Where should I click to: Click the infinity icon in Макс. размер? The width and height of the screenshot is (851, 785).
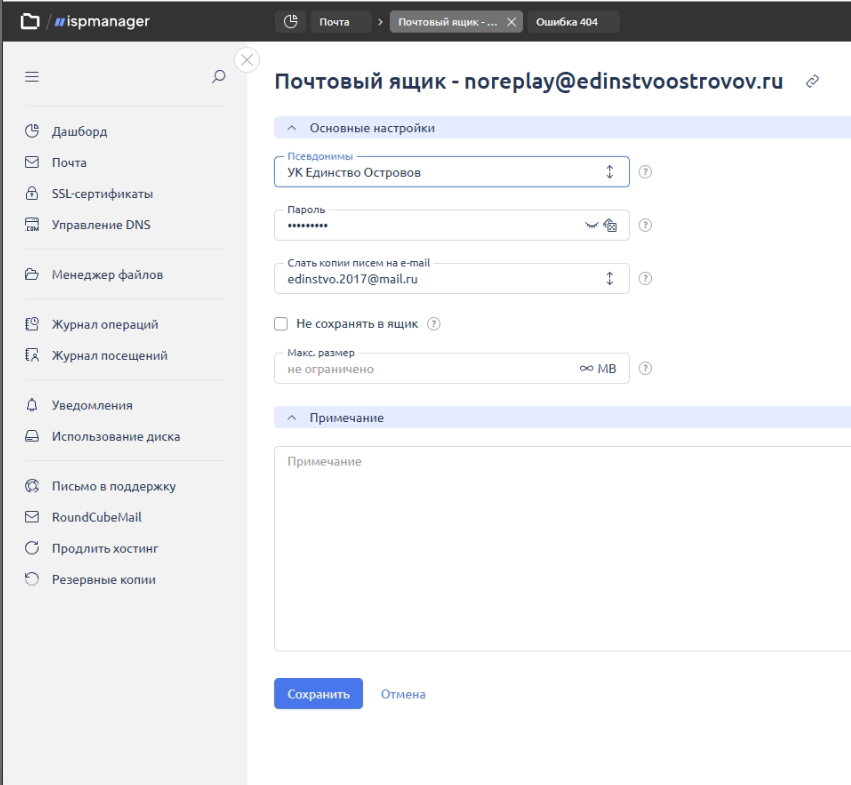pyautogui.click(x=586, y=369)
